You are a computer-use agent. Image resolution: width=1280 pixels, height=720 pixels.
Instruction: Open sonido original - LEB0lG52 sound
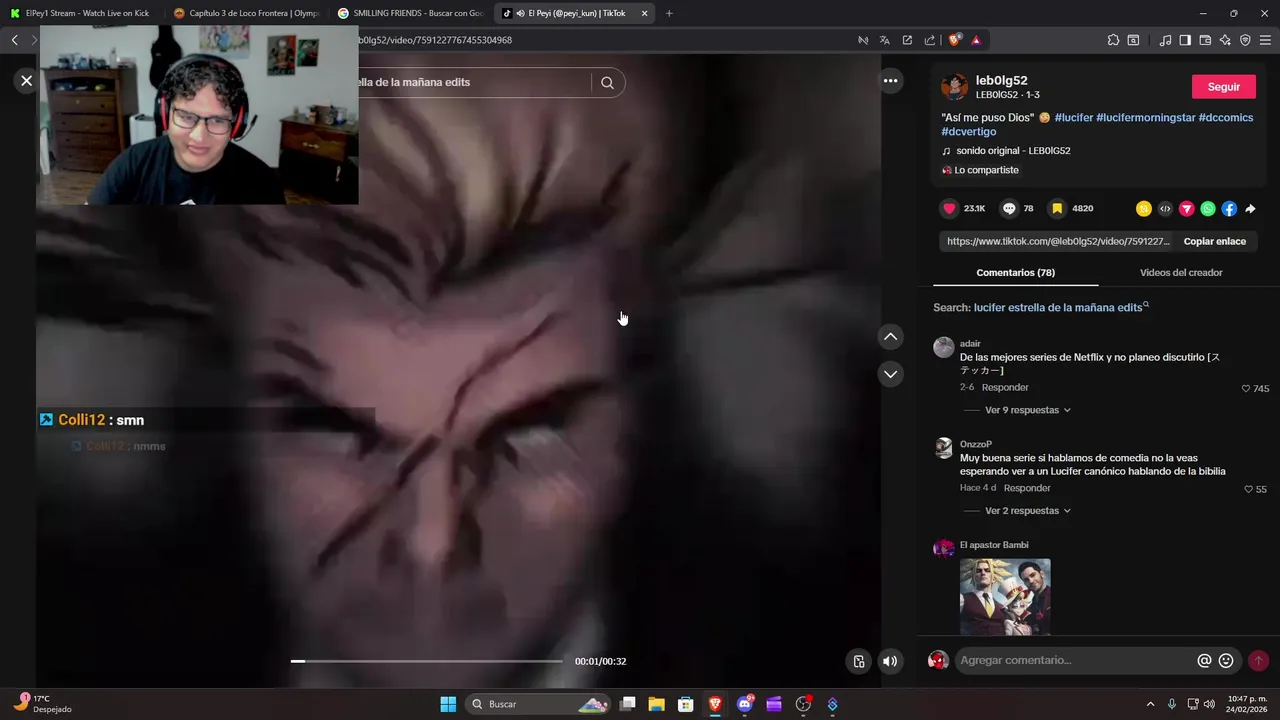1013,151
